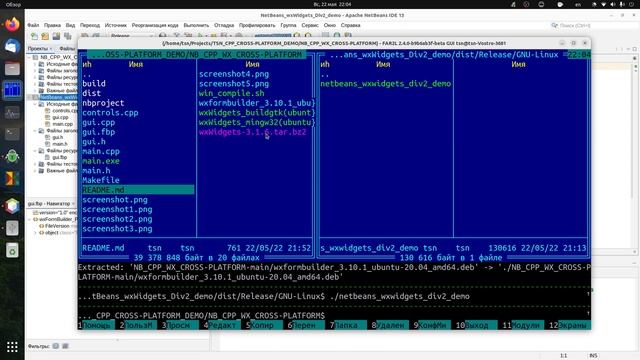Select gui.h in NetBeans project tree
The height and width of the screenshot is (360, 640).
click(x=58, y=138)
